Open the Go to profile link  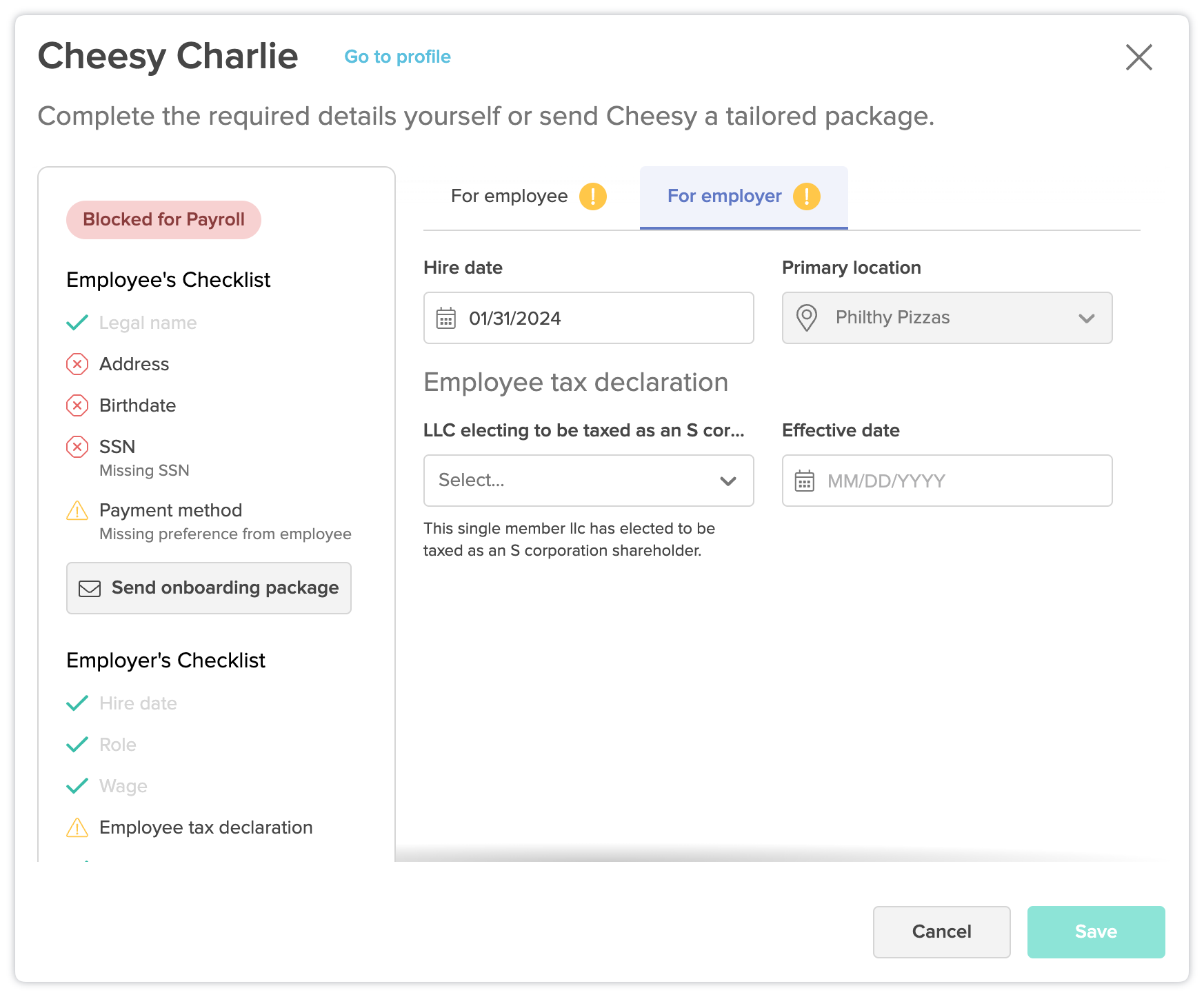(x=397, y=57)
